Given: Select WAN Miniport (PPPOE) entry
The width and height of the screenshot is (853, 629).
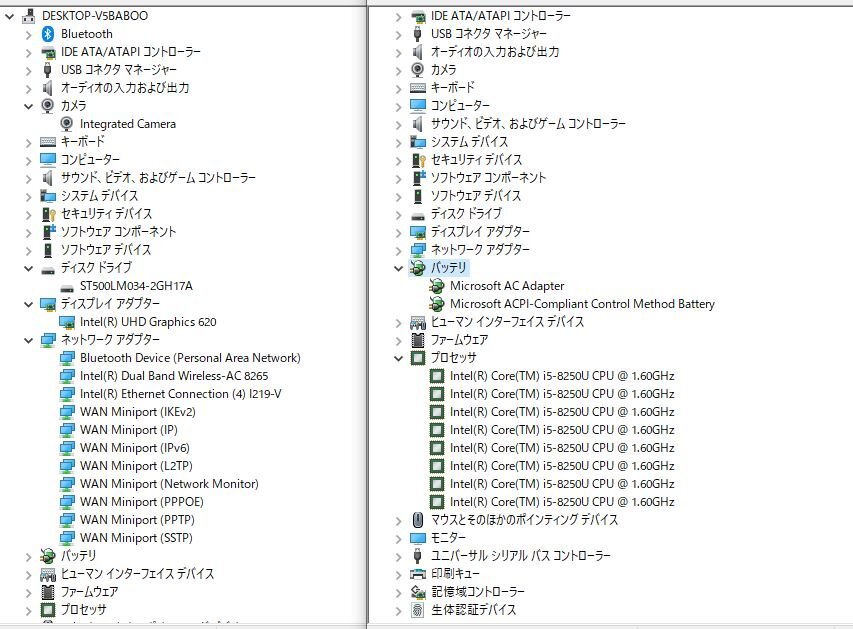Looking at the screenshot, I should [142, 502].
